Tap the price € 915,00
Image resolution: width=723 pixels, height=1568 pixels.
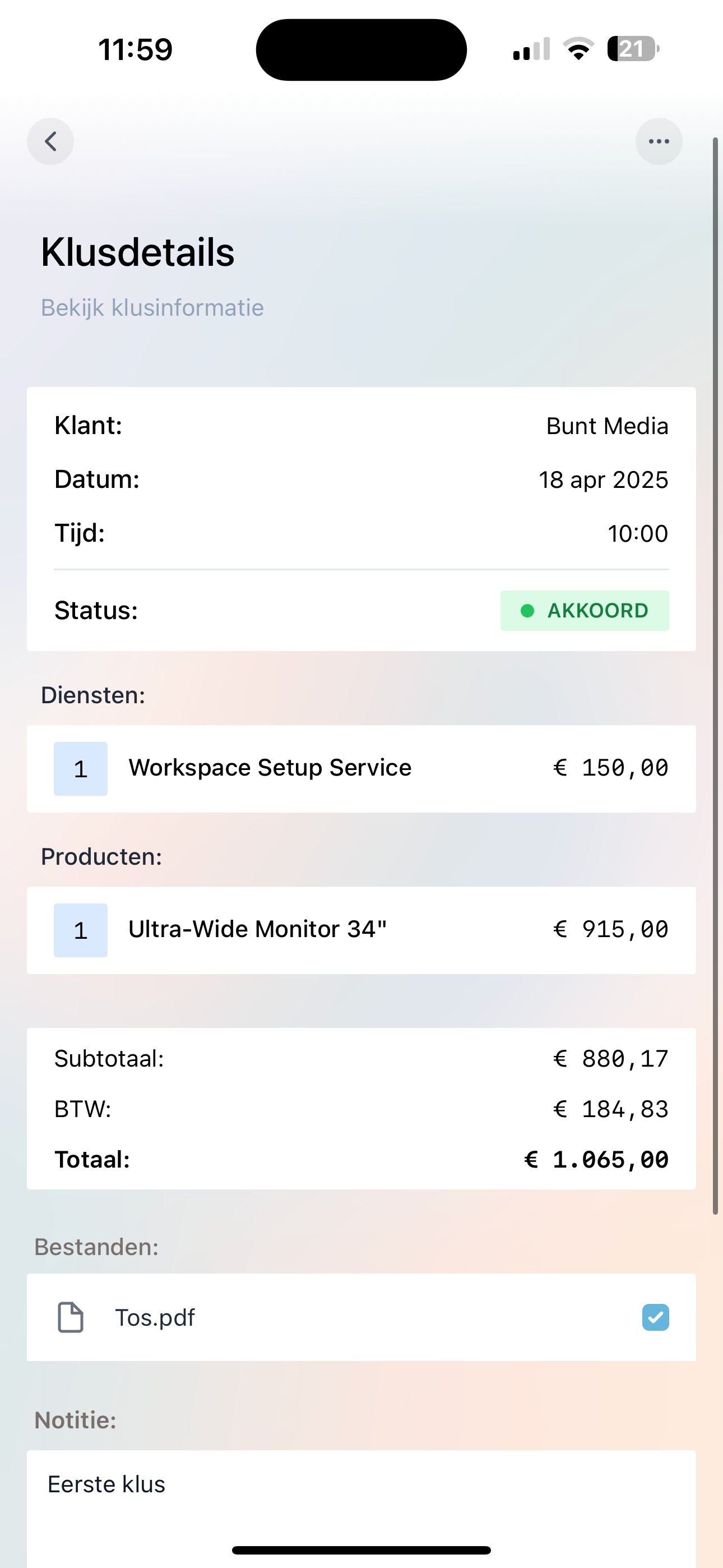tap(610, 929)
